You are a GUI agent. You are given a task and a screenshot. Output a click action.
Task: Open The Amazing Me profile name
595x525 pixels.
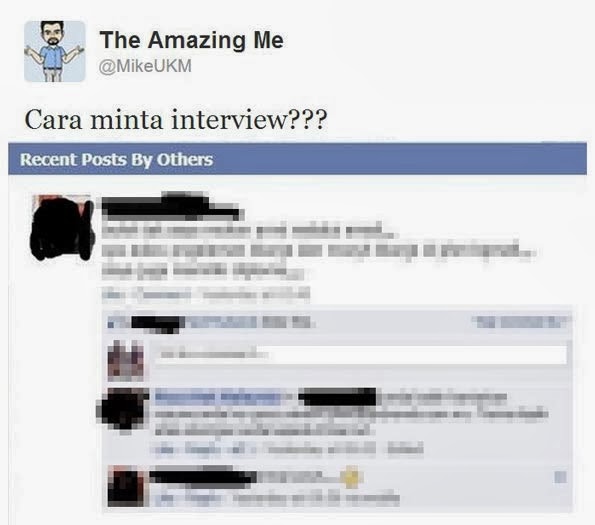(191, 40)
